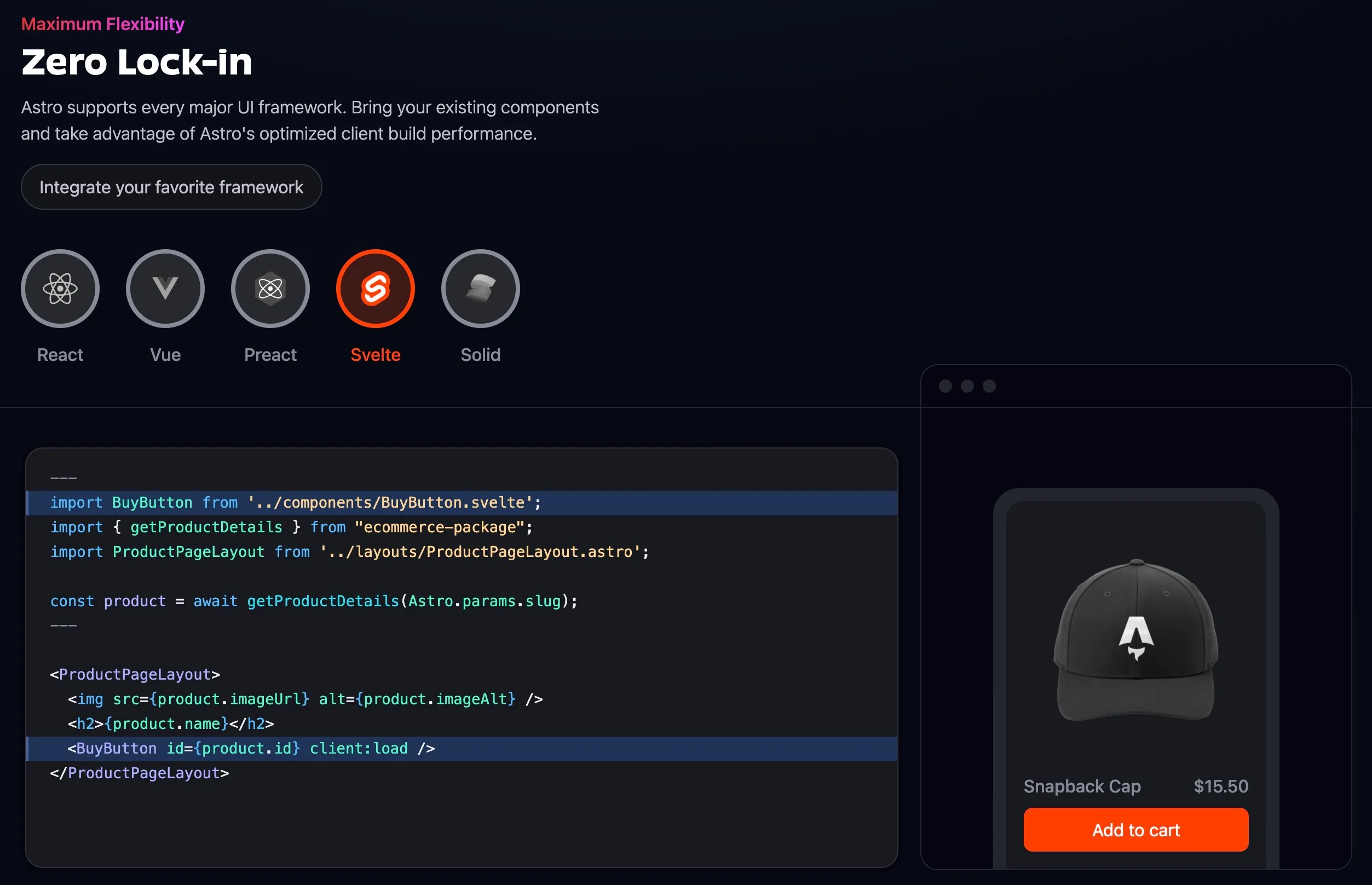Click the closing </ProductPageLayout> tag line
Image resolution: width=1372 pixels, height=885 pixels.
[x=140, y=773]
